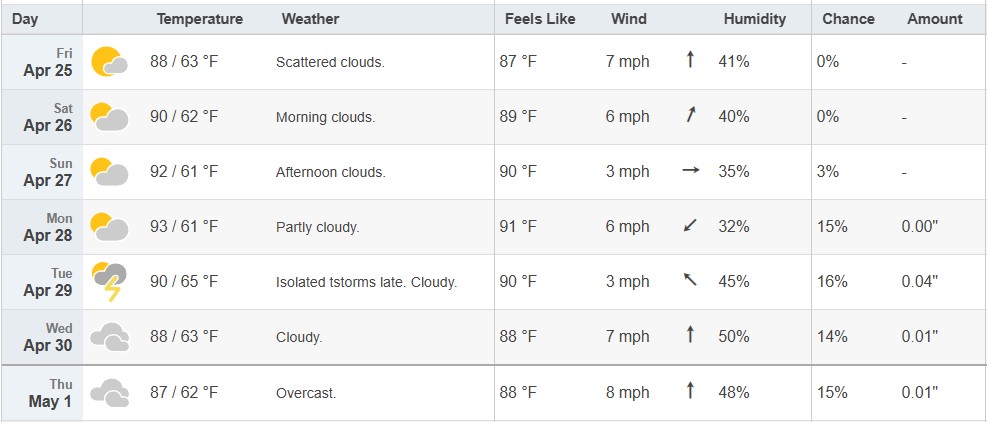This screenshot has height=422, width=987.
Task: Click the Amount column header
Action: pyautogui.click(x=935, y=19)
